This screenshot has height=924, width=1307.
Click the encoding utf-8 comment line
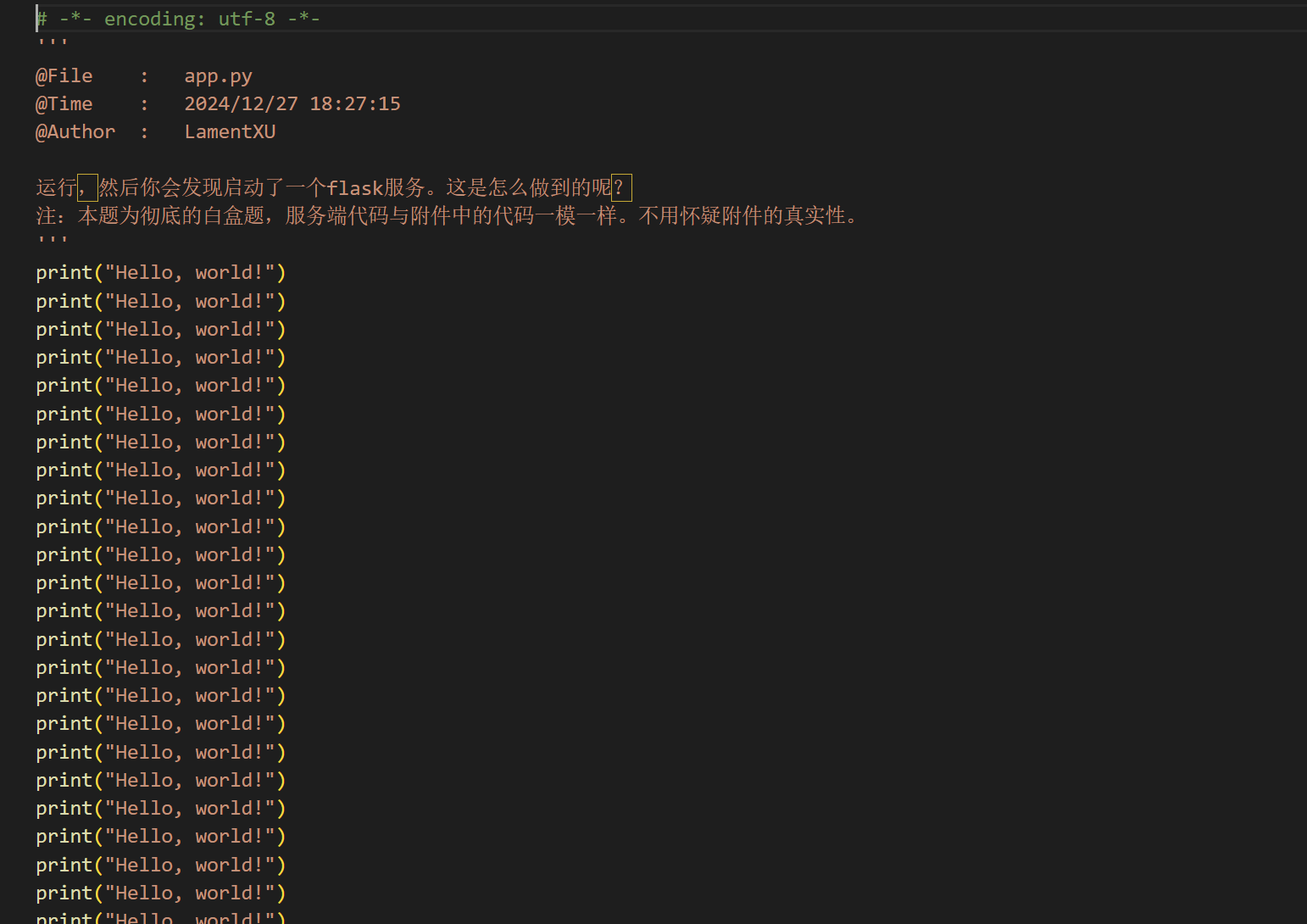pos(178,19)
